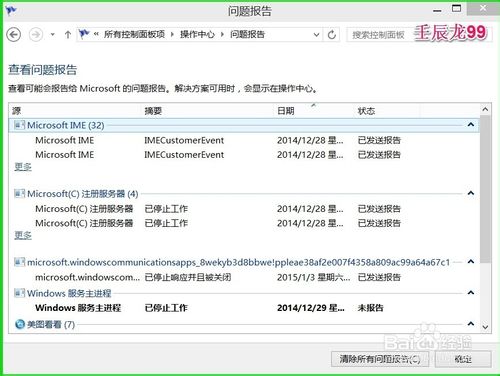
Task: Select the 已停止响应并且被关闭 report row
Action: point(244,277)
